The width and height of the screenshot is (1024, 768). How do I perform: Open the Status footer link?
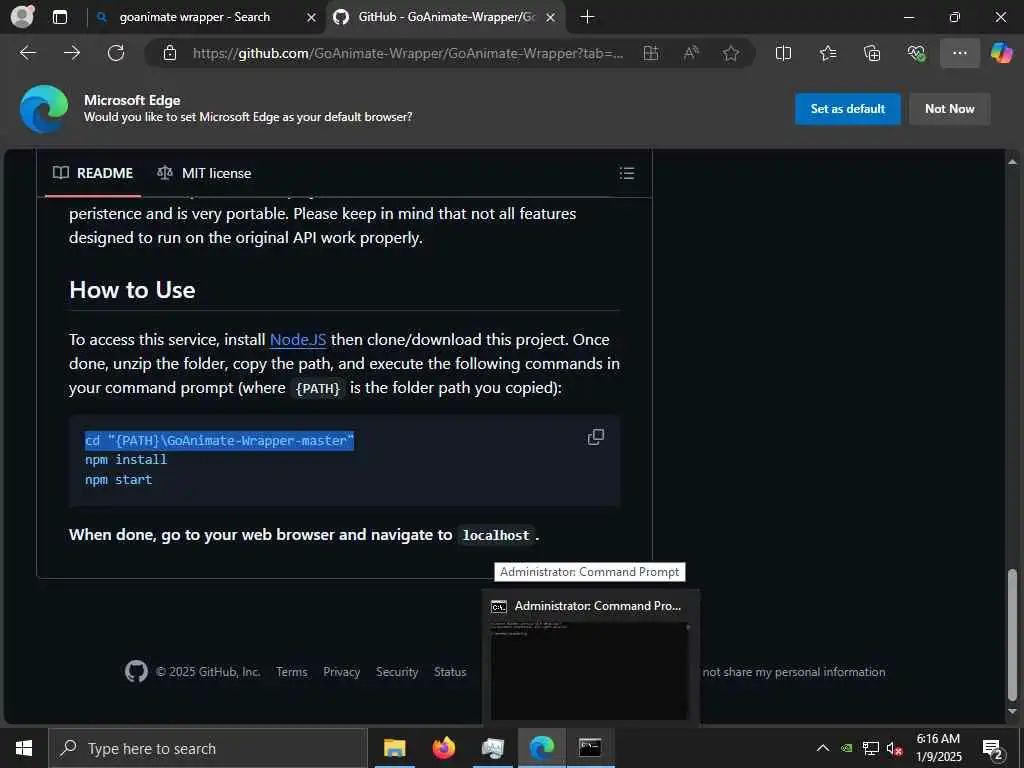click(450, 671)
